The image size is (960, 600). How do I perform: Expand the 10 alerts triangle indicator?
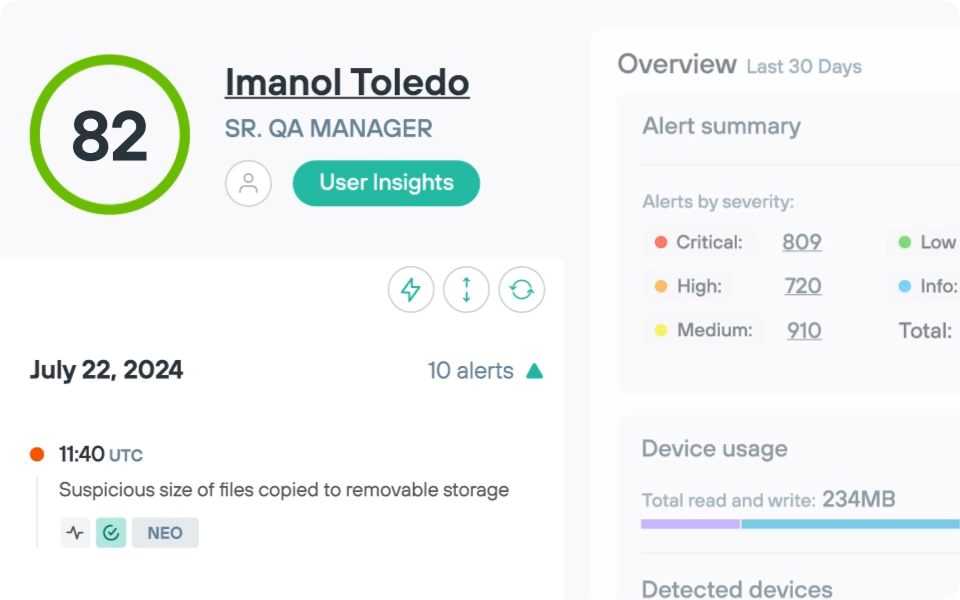pos(534,370)
